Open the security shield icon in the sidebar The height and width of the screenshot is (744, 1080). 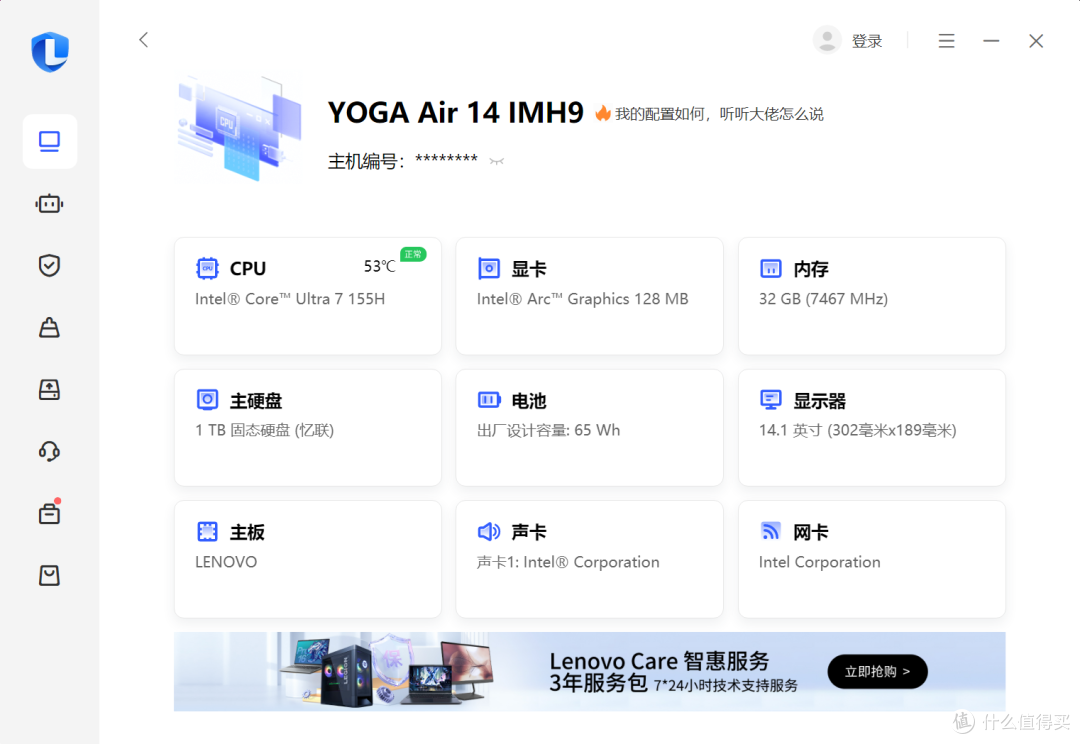point(49,265)
